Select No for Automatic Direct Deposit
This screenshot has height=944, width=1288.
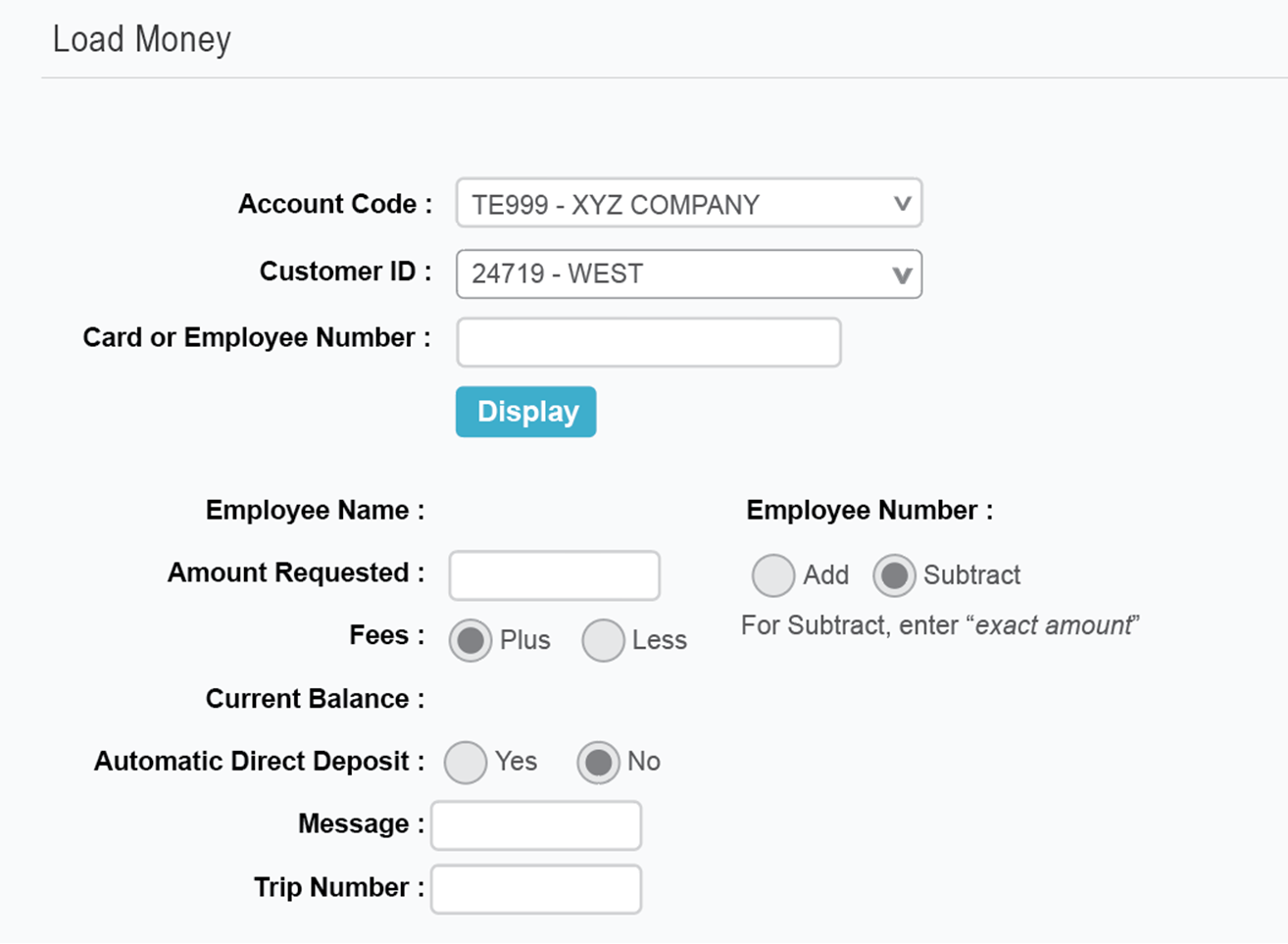click(x=598, y=762)
